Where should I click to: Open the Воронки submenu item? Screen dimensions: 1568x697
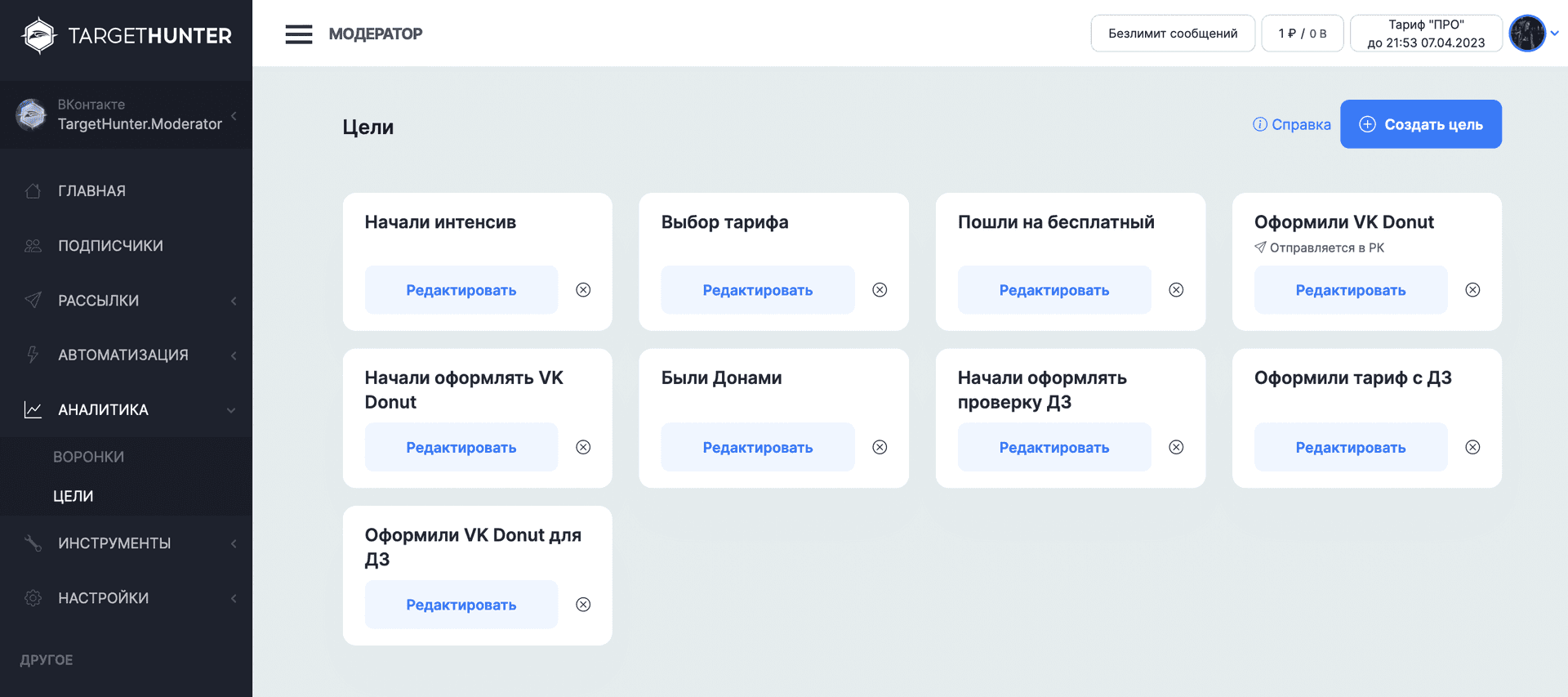coord(89,457)
